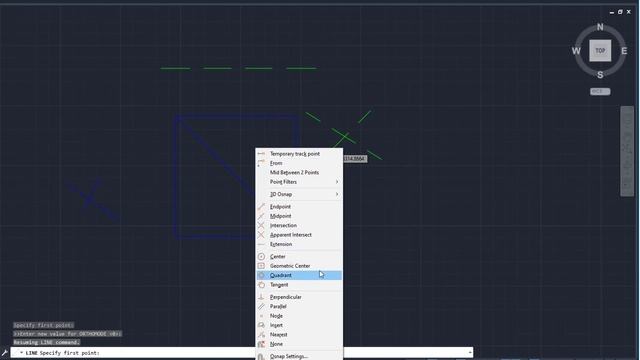Screen dimensions: 640x360
Task: Choose None to disable snaps
Action: pos(299,344)
